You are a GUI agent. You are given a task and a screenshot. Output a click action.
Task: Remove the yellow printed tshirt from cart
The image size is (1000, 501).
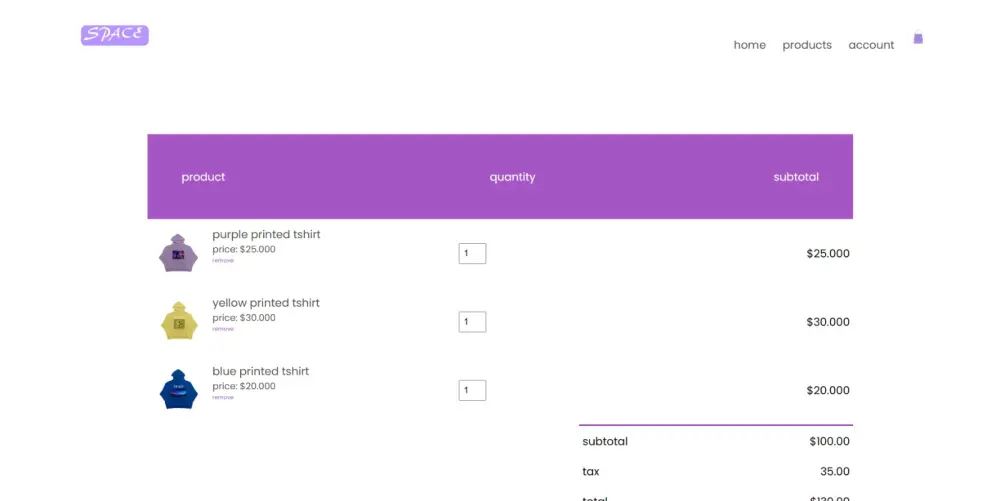[223, 329]
